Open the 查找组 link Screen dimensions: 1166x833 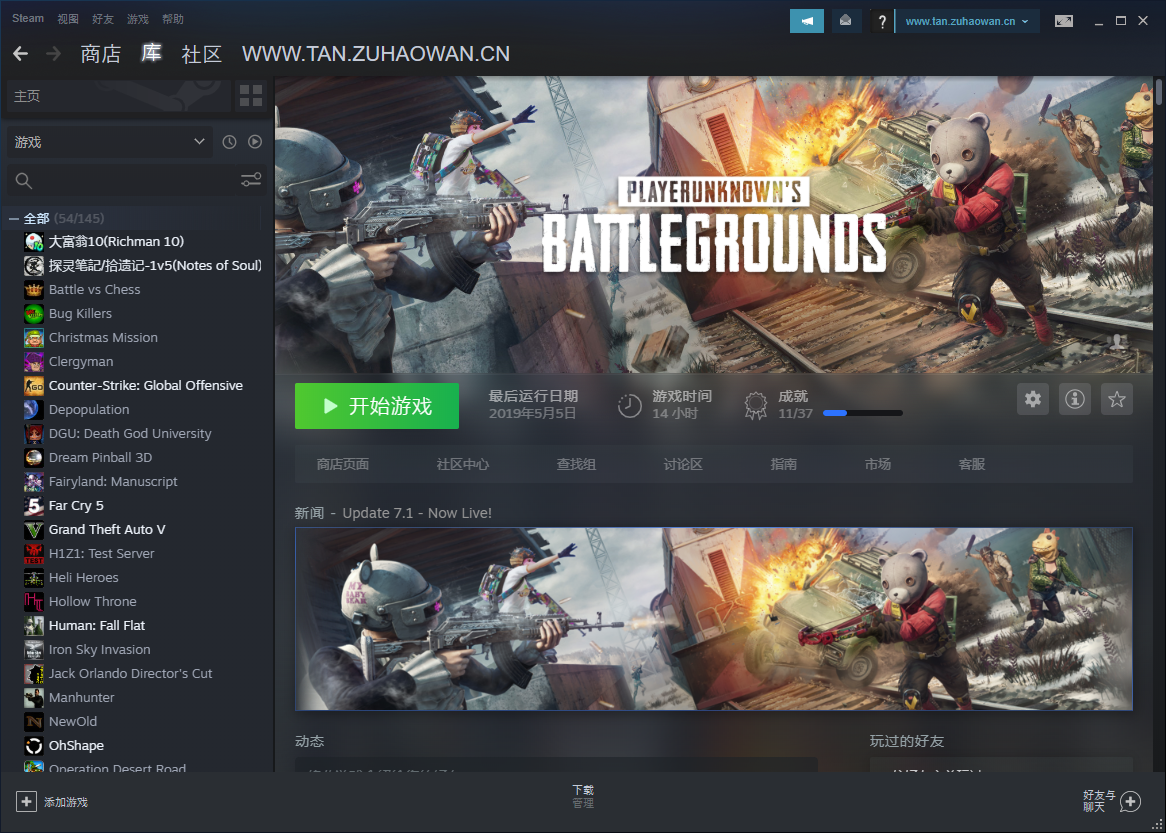(x=576, y=464)
